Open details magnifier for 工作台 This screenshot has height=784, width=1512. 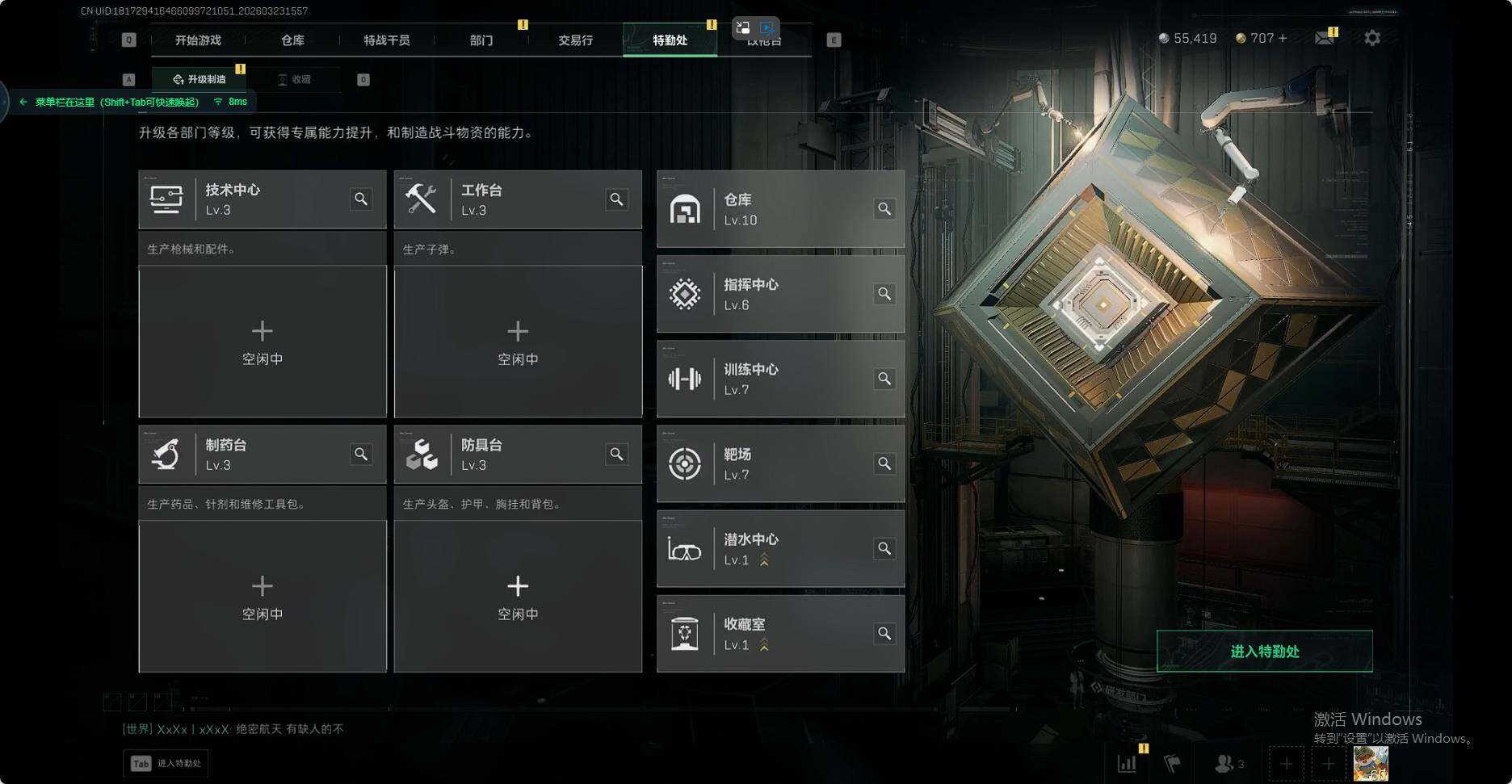pyautogui.click(x=616, y=199)
